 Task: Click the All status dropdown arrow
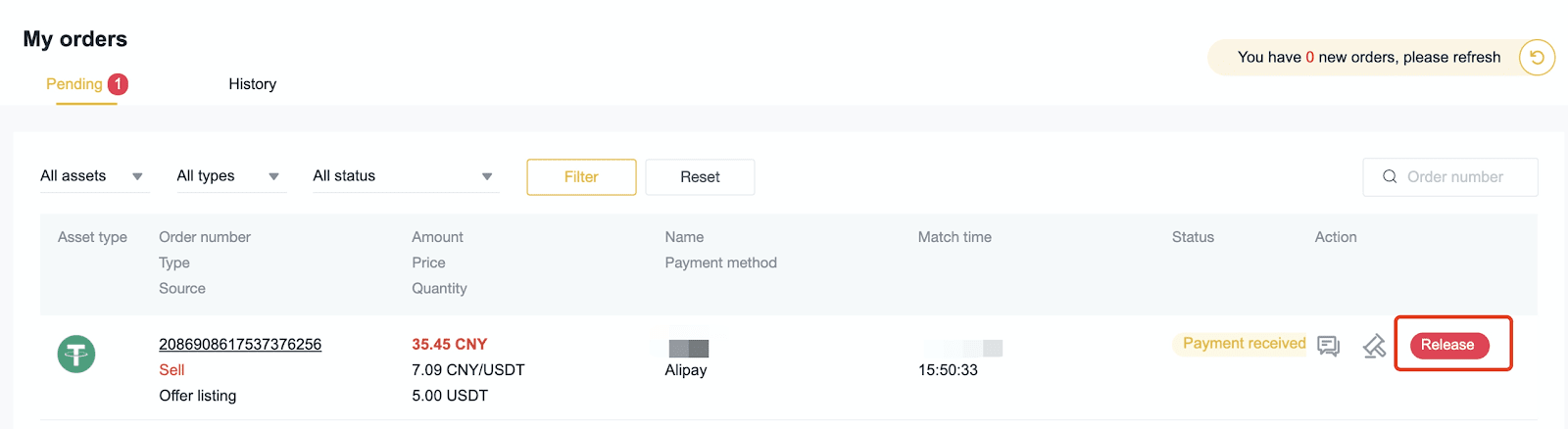pyautogui.click(x=487, y=176)
